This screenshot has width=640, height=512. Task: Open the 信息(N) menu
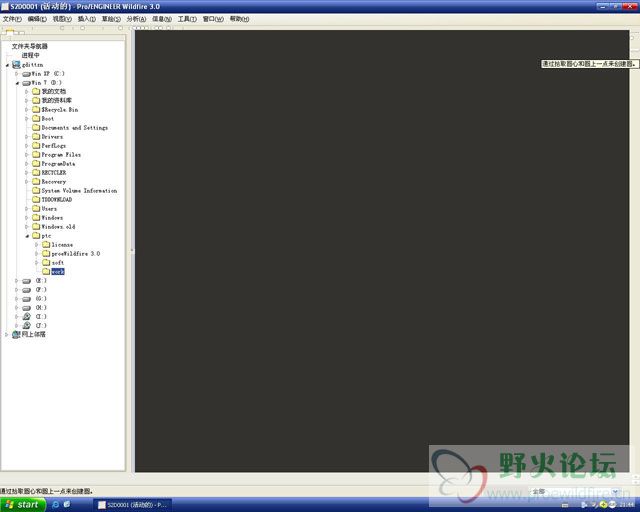162,19
